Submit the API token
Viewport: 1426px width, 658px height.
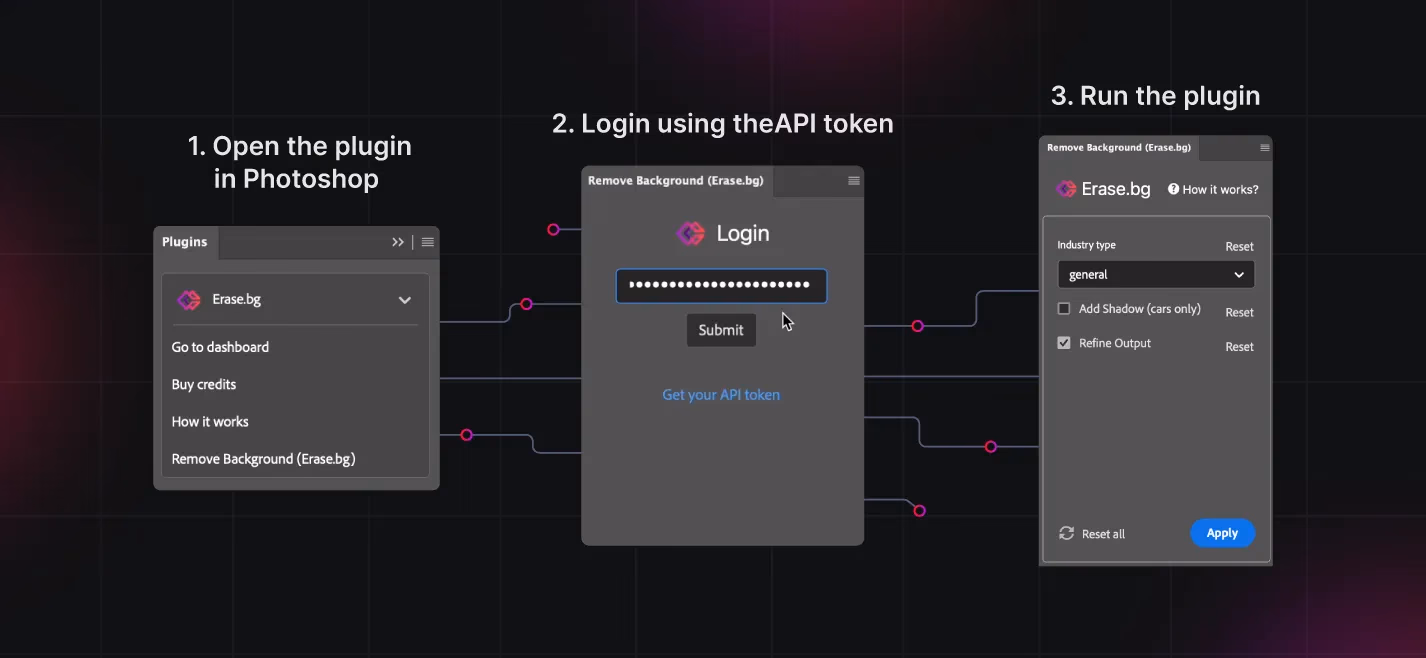(x=721, y=330)
